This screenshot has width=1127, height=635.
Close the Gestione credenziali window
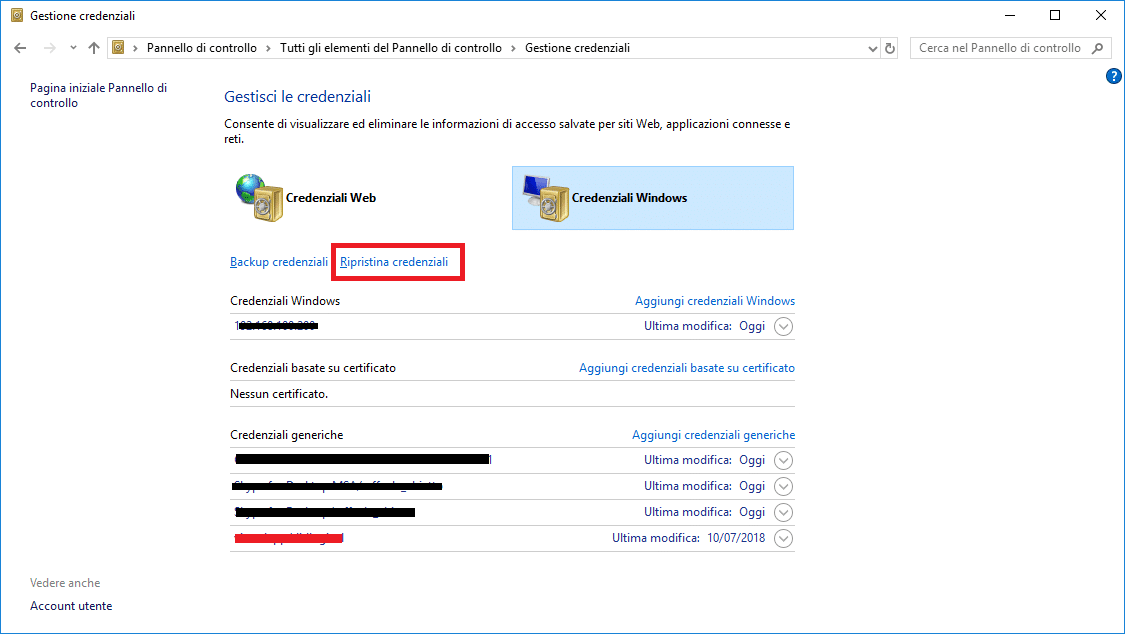1101,15
